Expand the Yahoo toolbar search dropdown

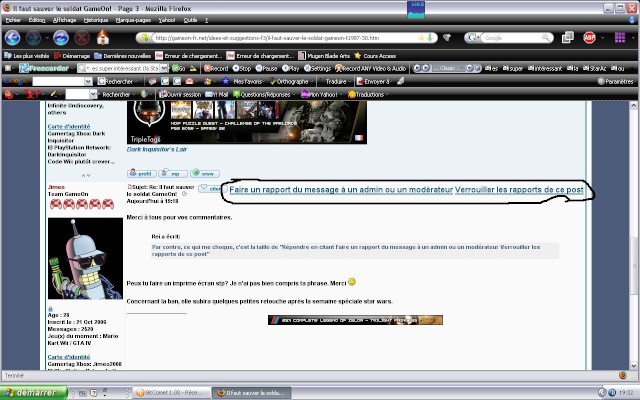[93, 95]
